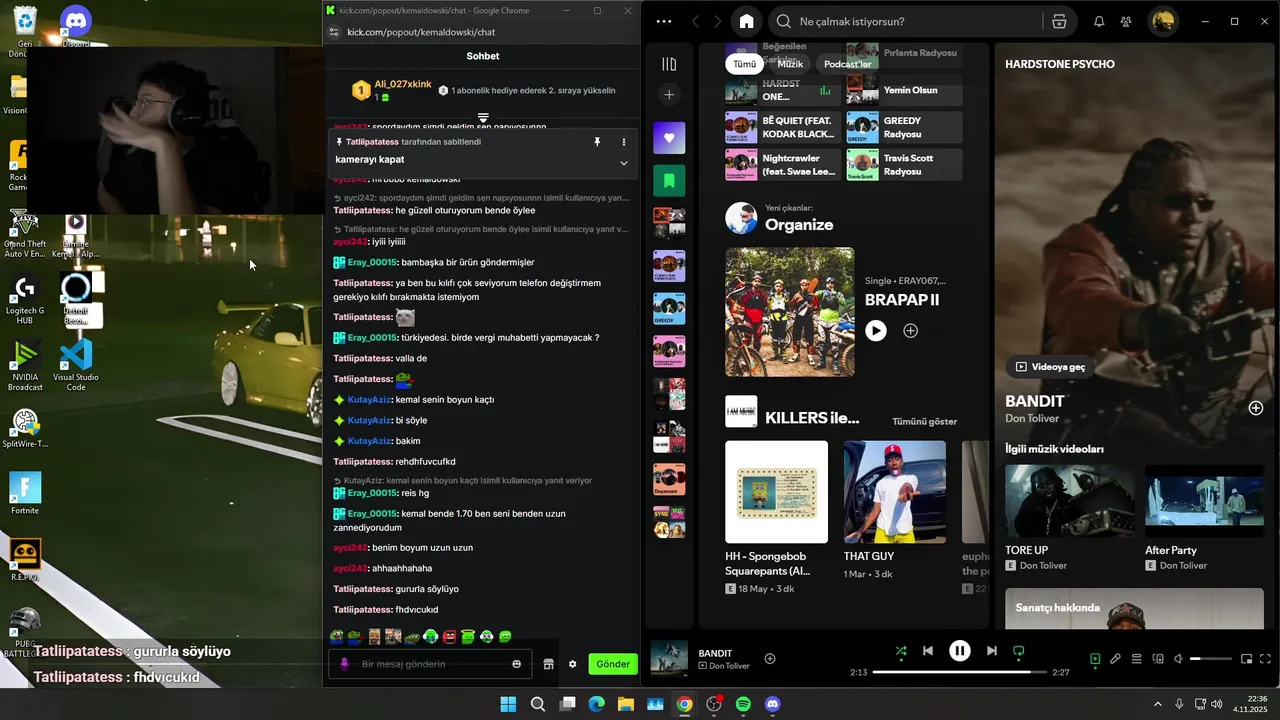The height and width of the screenshot is (720, 1280).
Task: Open the Nightcrawler playlist tile
Action: [x=783, y=165]
